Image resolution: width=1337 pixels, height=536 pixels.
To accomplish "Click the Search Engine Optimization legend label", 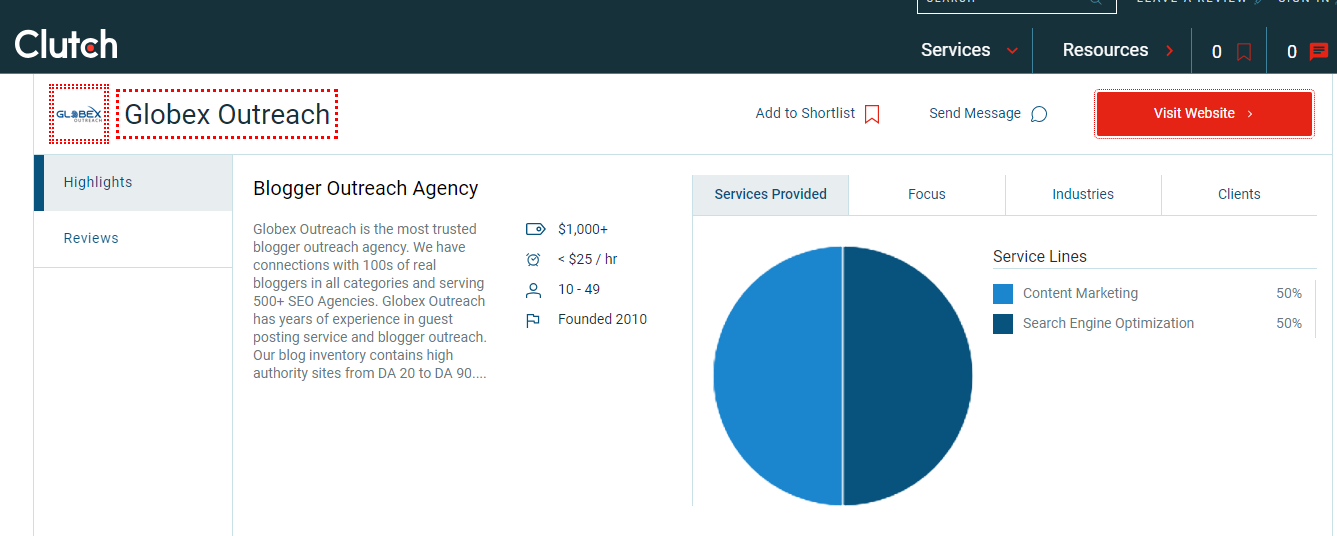I will coord(1108,323).
